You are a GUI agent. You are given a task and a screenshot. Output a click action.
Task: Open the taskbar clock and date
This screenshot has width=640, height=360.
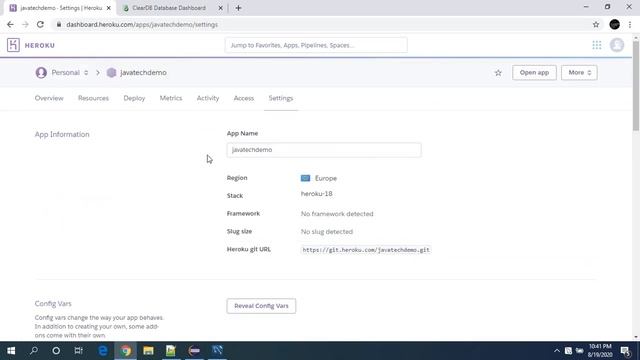600,351
